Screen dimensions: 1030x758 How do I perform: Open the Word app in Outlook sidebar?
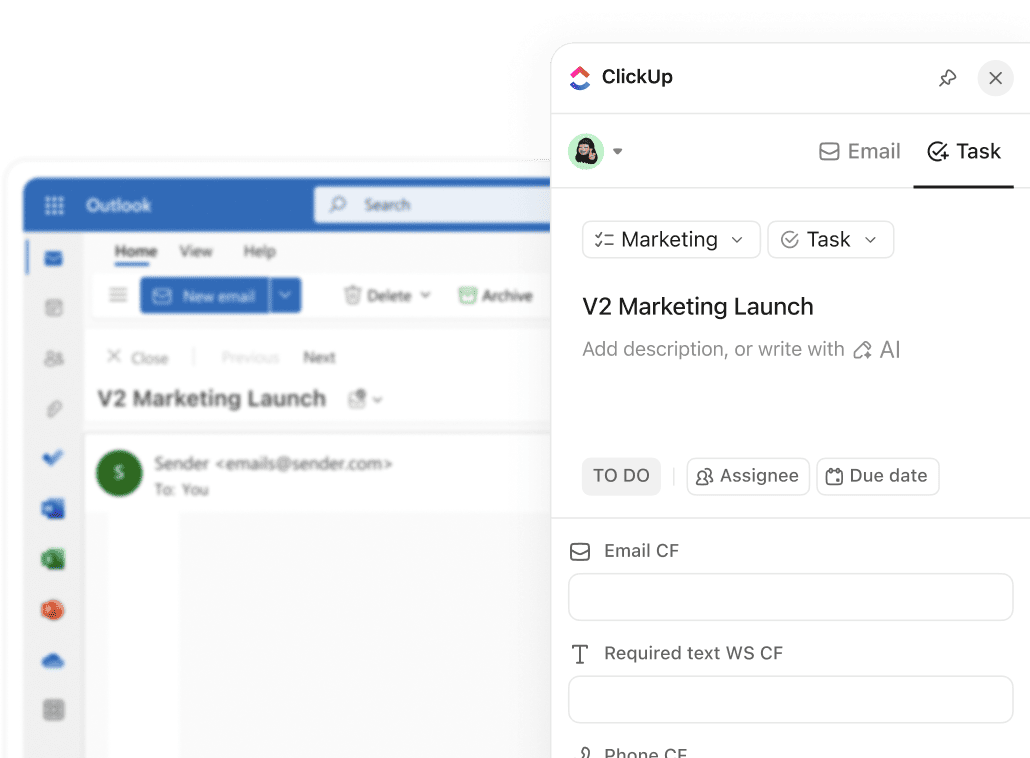point(53,509)
